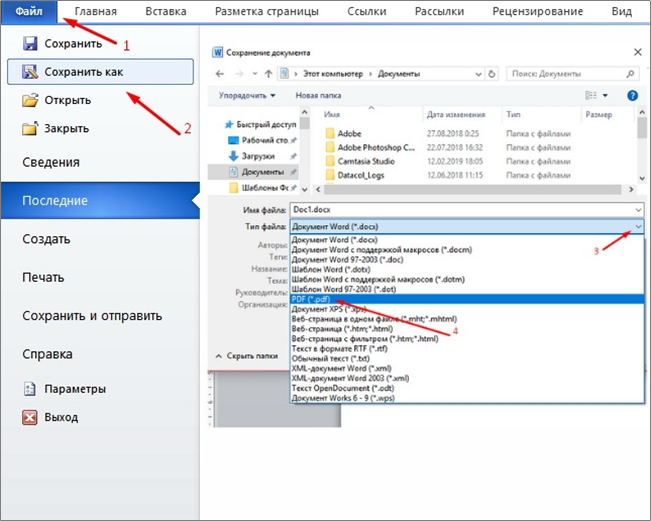Select Загрузки in navigation pane

[257, 156]
